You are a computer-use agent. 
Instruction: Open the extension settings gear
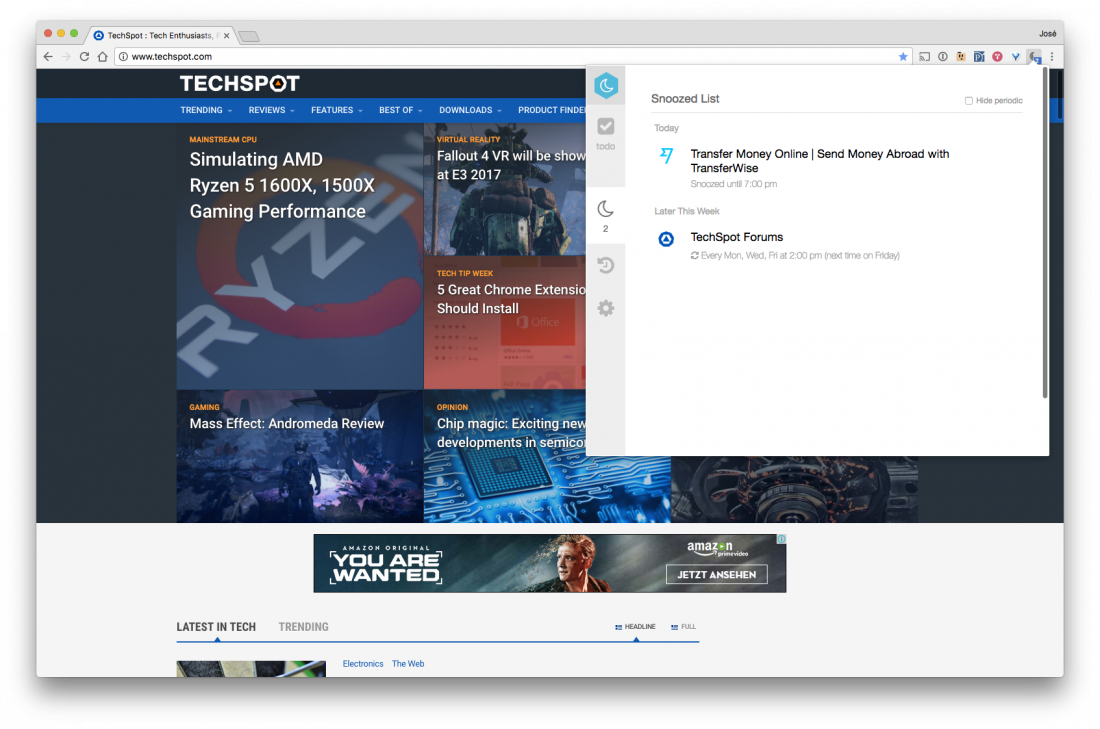coord(605,308)
